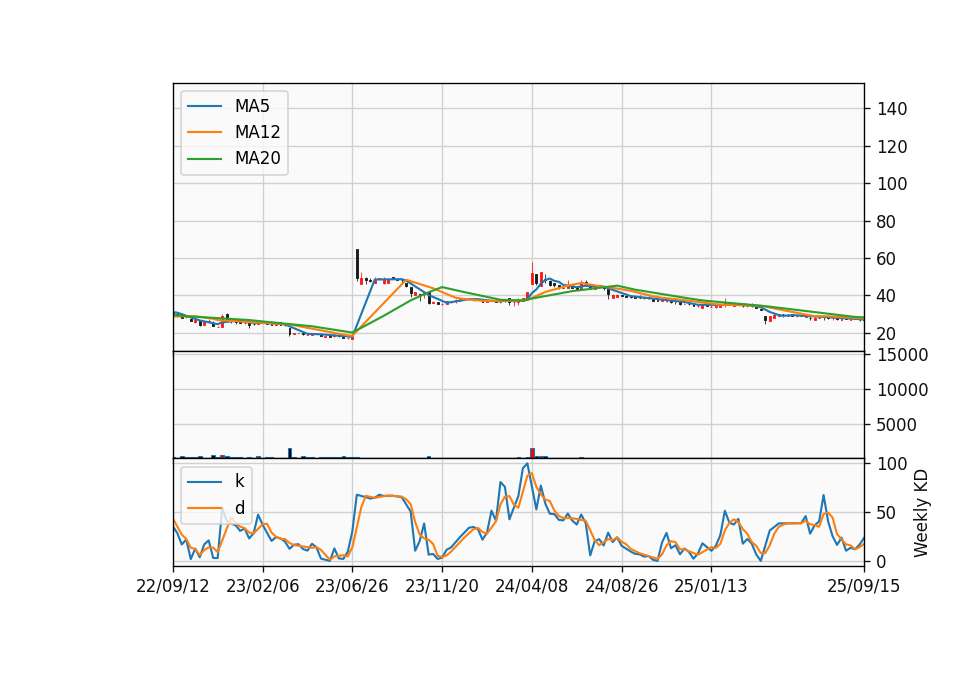
Task: Click the MA5 legend entry
Action: pos(228,106)
